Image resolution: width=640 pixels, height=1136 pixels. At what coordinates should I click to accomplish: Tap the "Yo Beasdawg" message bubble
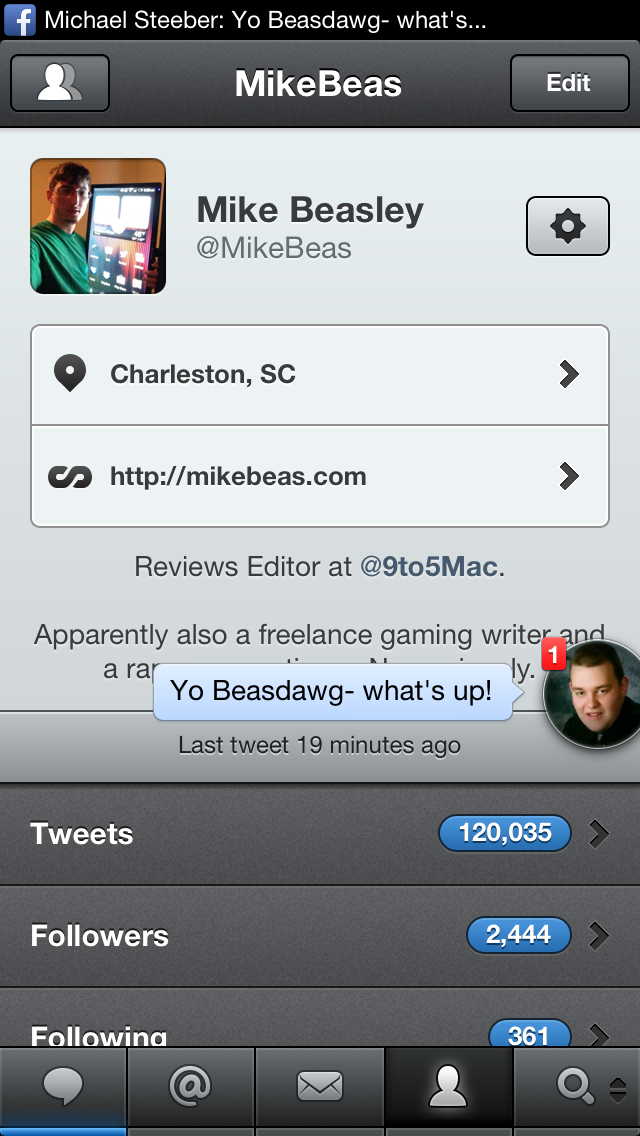(332, 691)
